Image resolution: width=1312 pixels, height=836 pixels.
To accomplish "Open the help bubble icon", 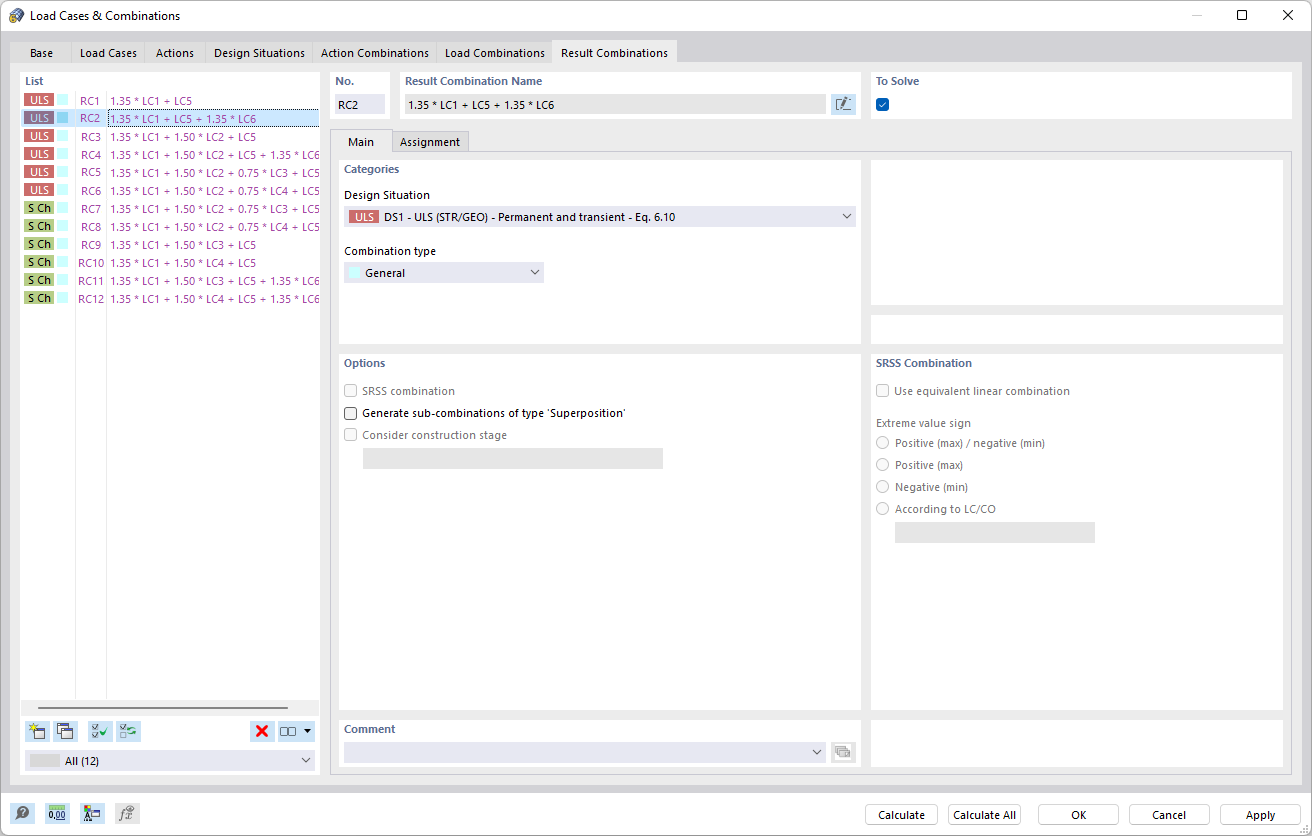I will [22, 814].
